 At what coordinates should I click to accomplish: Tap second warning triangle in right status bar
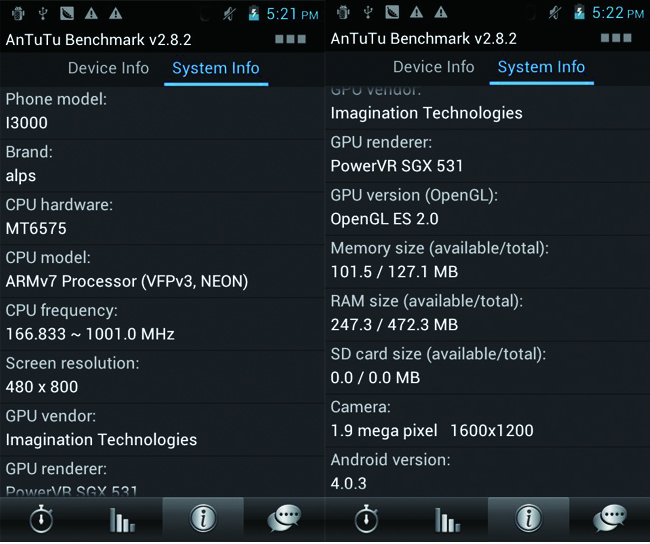click(x=441, y=12)
